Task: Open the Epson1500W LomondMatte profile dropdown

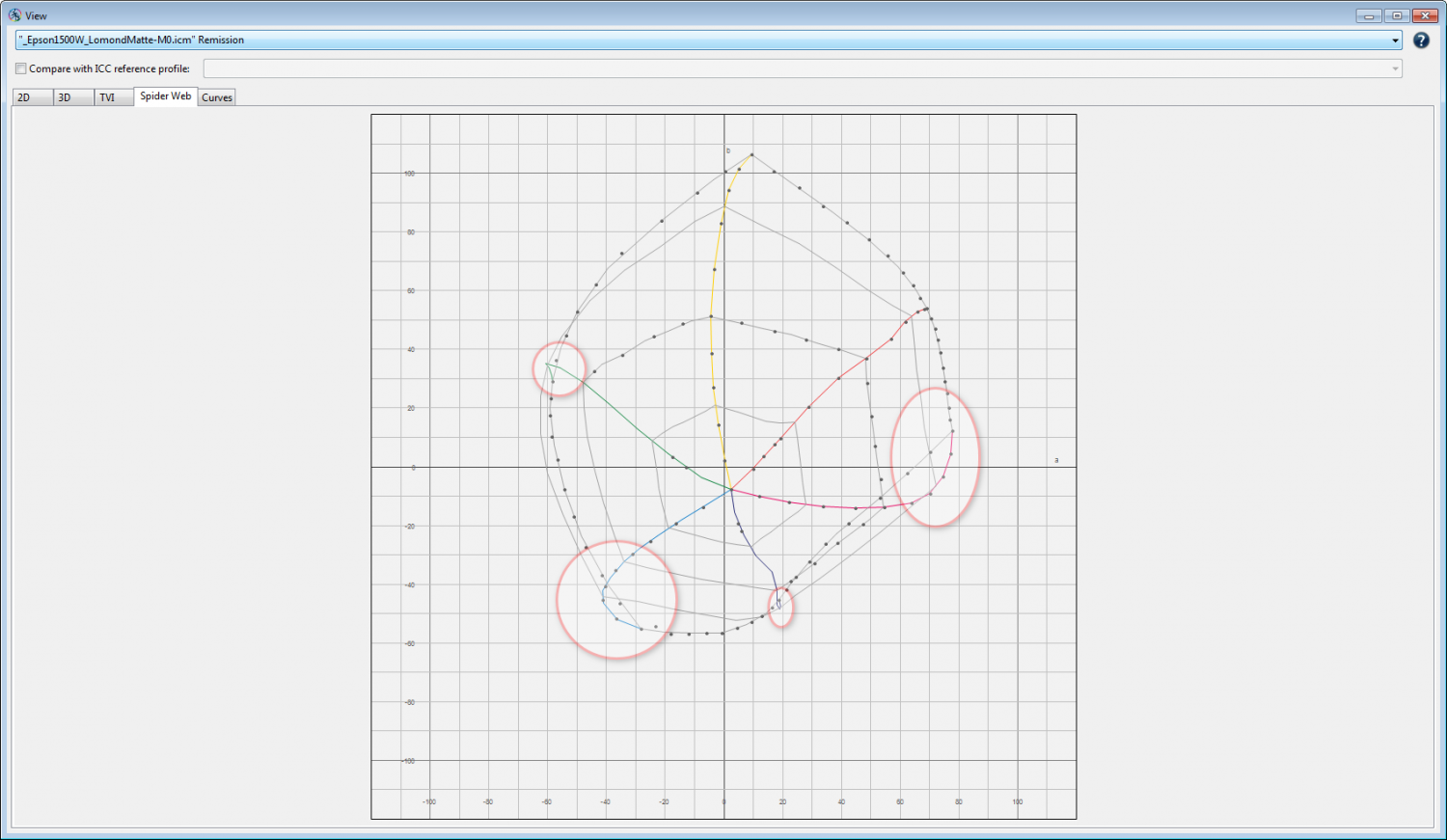Action: (709, 40)
